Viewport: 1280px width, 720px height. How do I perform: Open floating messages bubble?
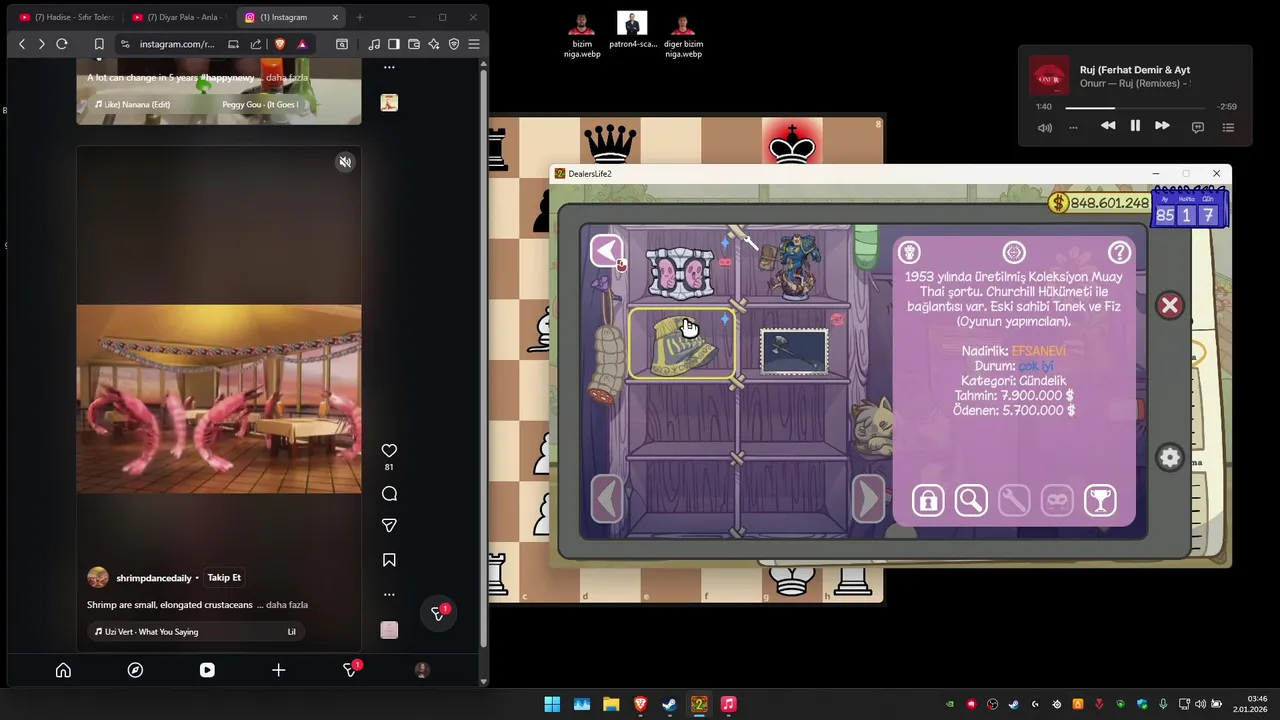438,613
